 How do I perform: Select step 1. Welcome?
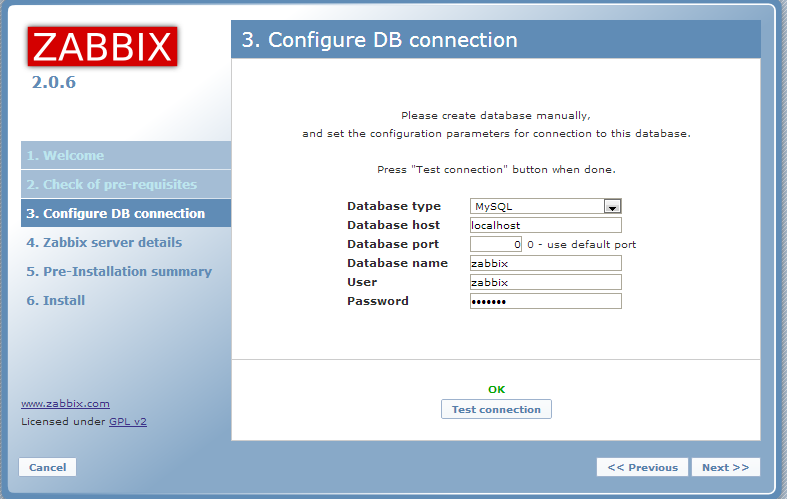[x=126, y=155]
